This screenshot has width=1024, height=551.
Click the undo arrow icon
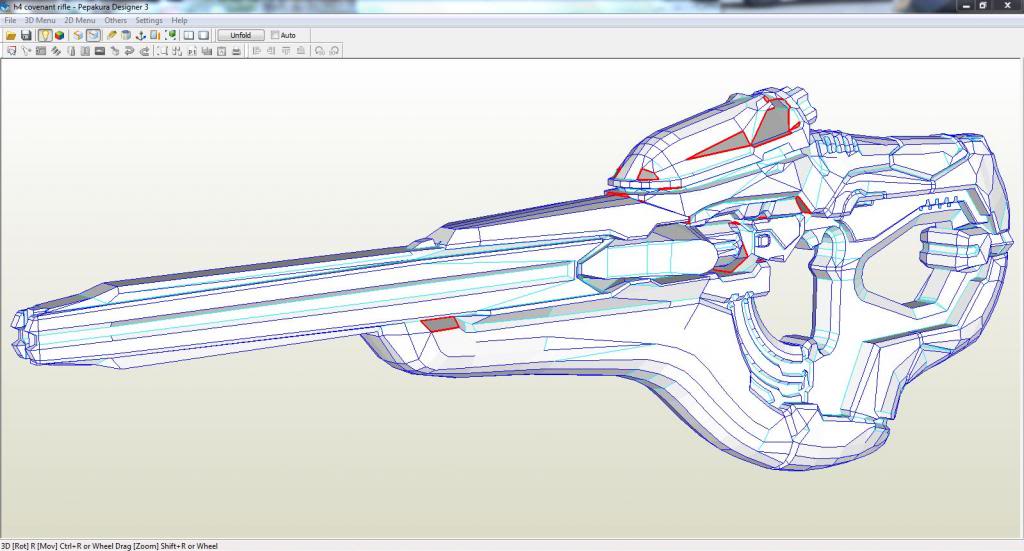click(x=129, y=51)
